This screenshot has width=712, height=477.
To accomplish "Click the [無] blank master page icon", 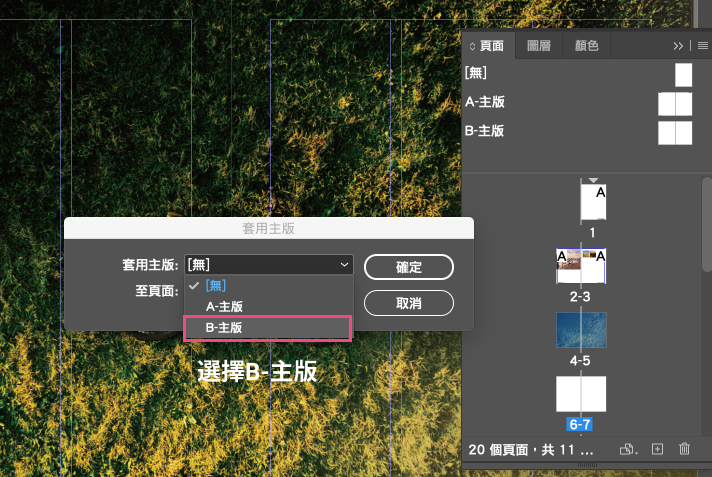I will pos(683,75).
